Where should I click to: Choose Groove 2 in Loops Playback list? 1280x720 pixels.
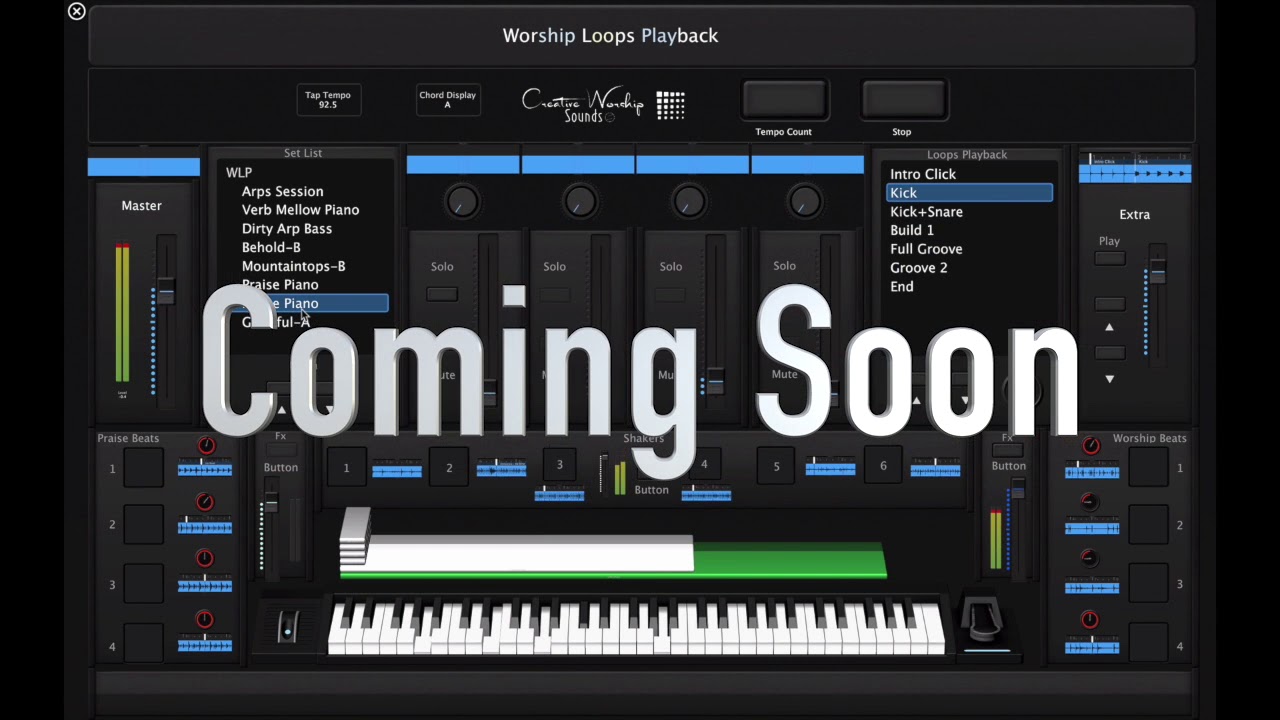point(918,268)
